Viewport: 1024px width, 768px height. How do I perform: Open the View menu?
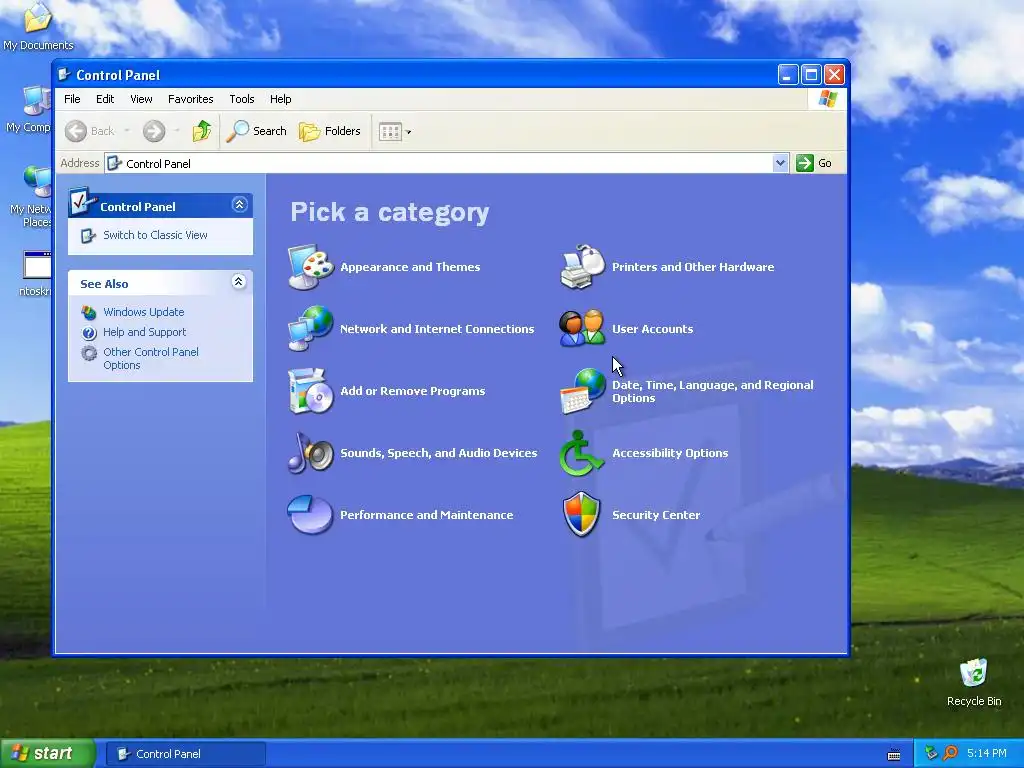(x=141, y=99)
